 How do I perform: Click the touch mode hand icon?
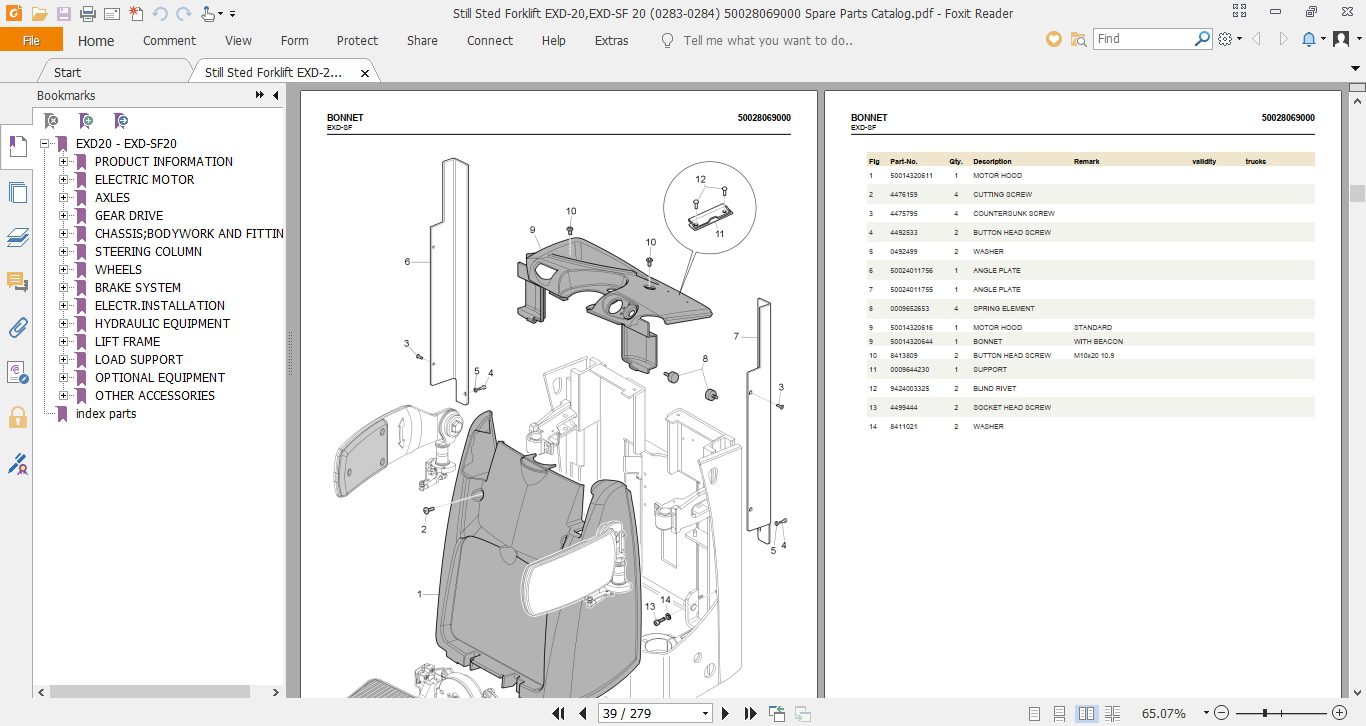point(207,14)
